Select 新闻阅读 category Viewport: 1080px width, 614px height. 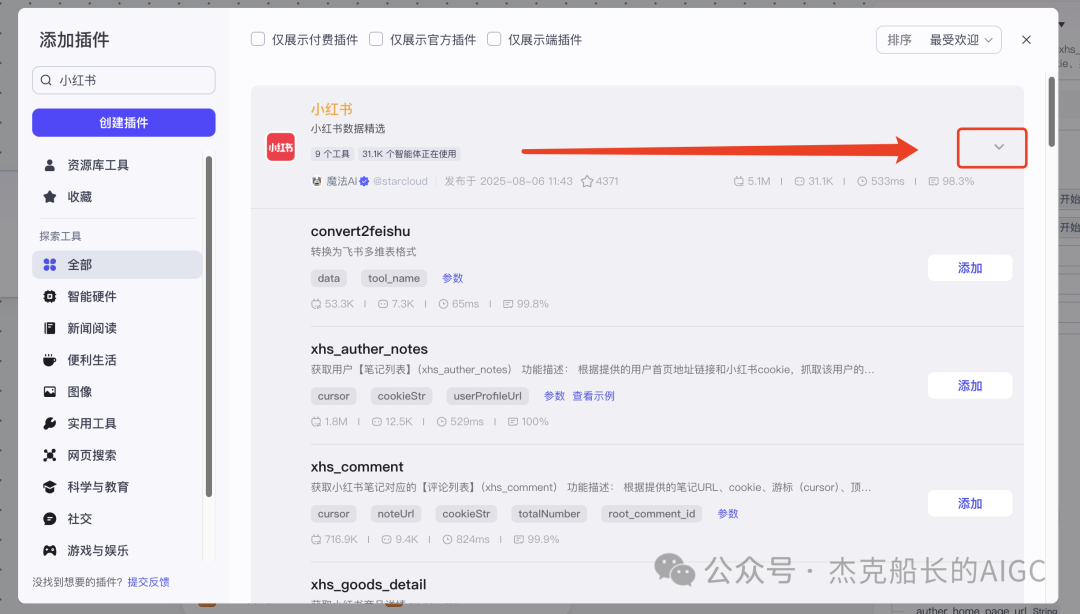[x=117, y=328]
